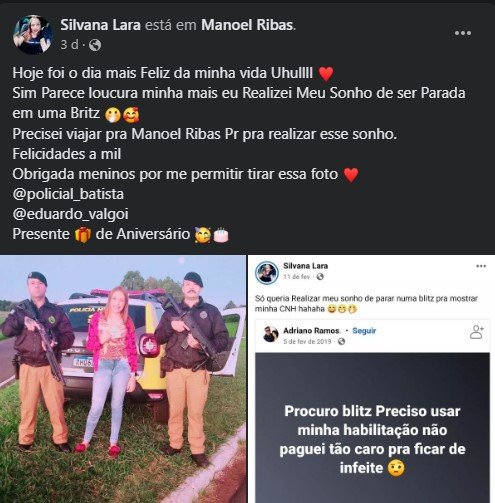Open the main post's three-dot options menu
The height and width of the screenshot is (503, 495).
[463, 33]
